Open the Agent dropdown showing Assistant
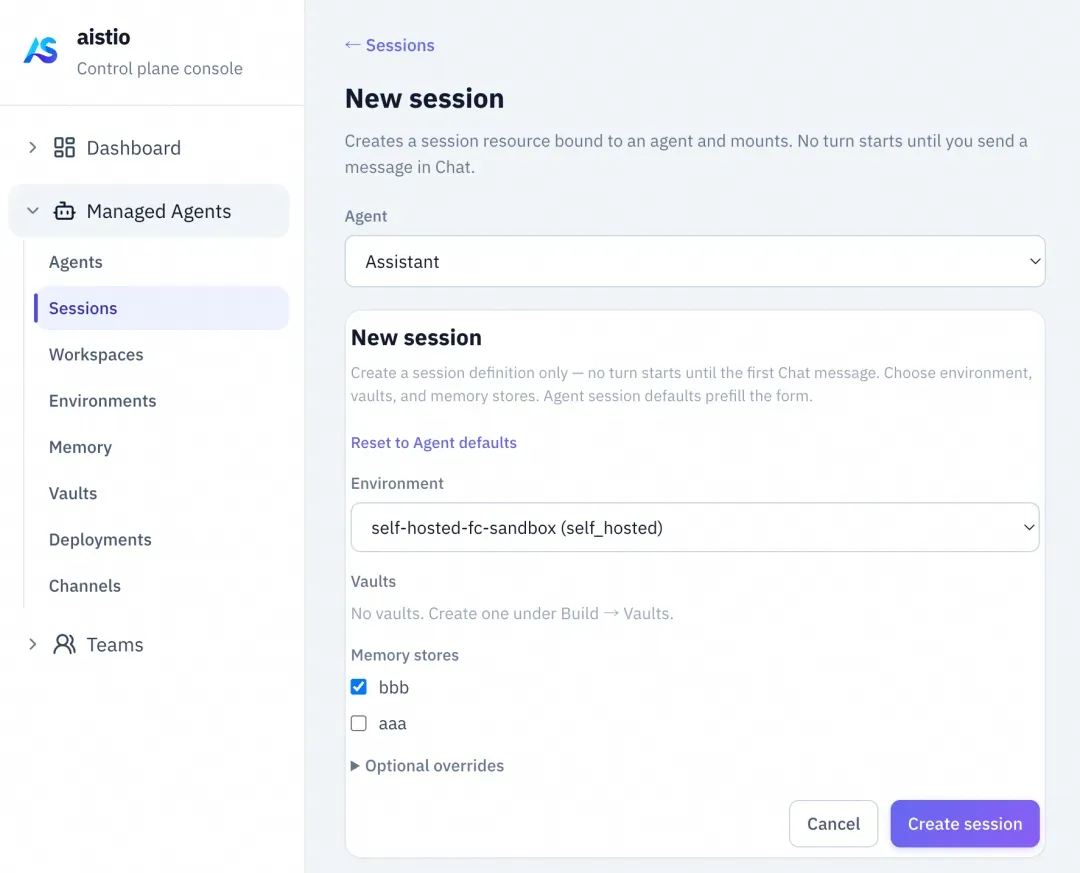1080x873 pixels. point(695,262)
